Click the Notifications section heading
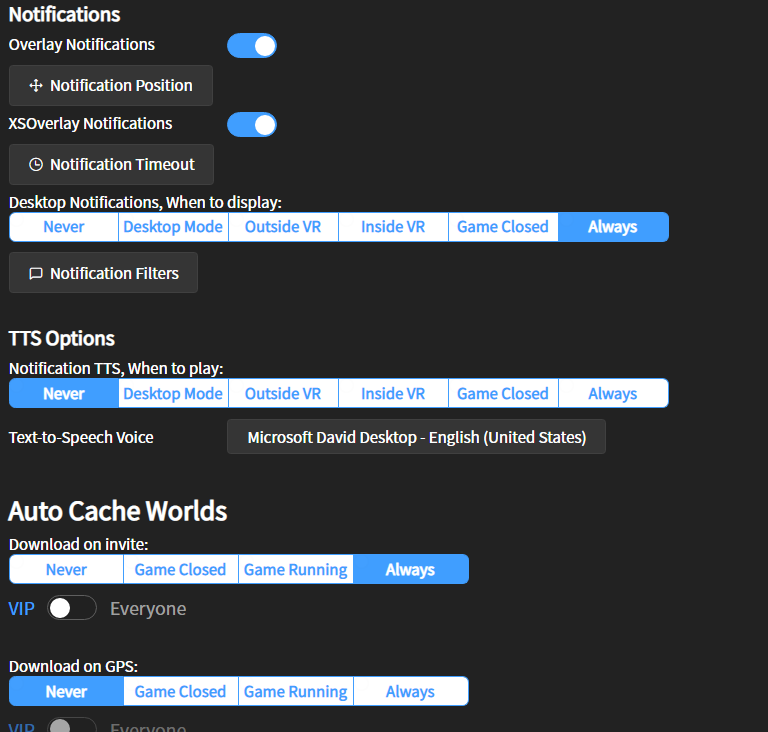 (x=65, y=15)
